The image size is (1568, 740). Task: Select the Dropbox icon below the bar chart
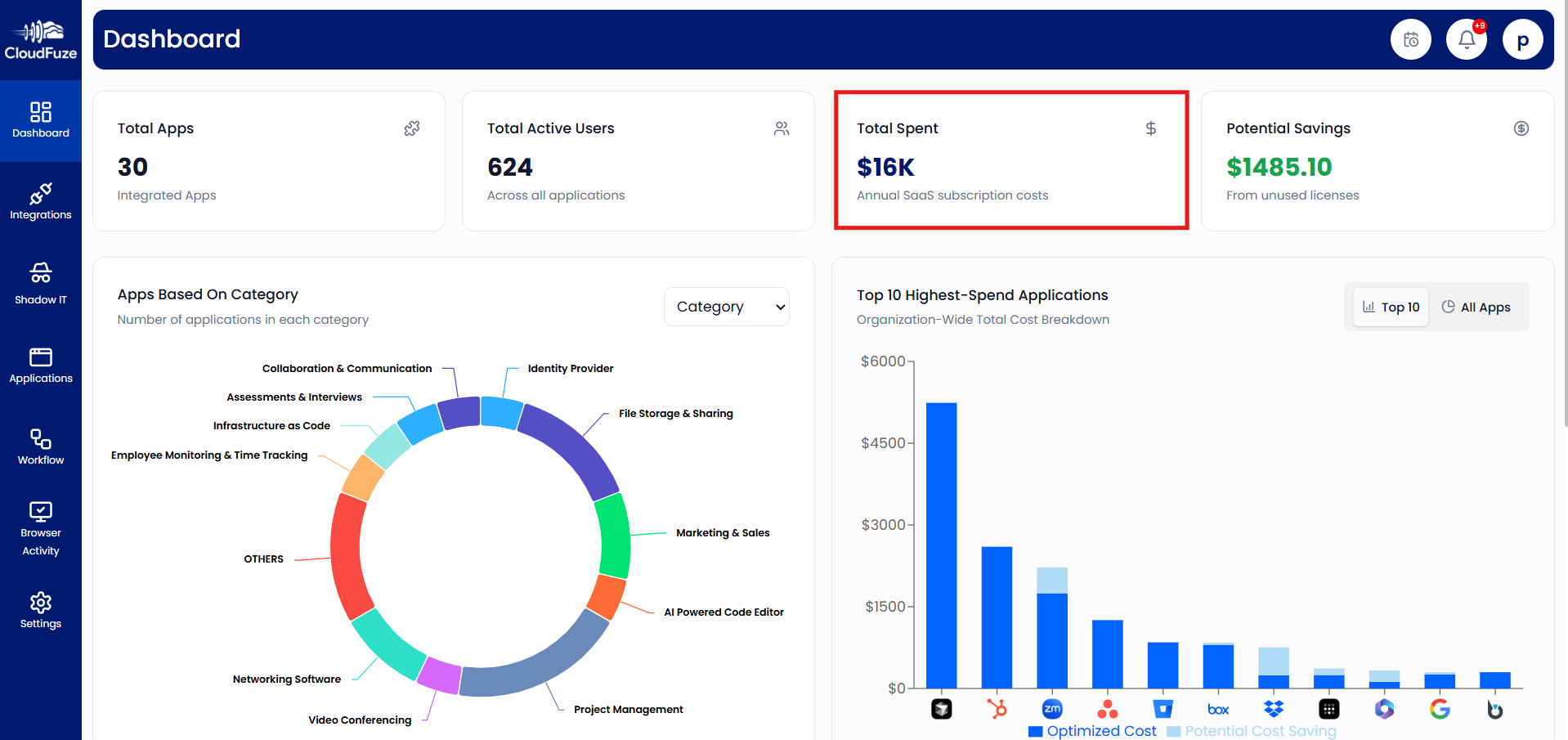[x=1273, y=708]
